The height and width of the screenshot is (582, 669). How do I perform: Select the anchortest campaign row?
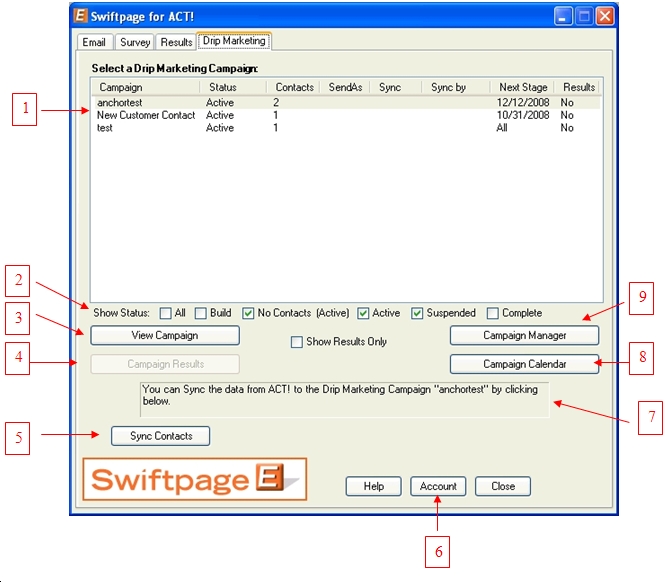click(x=121, y=102)
